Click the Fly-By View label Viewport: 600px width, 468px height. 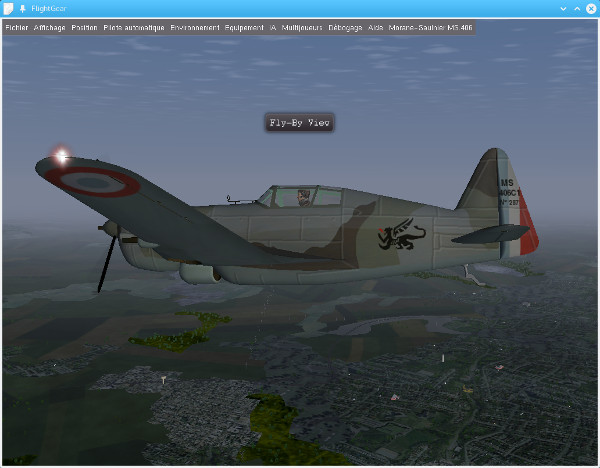(x=298, y=123)
